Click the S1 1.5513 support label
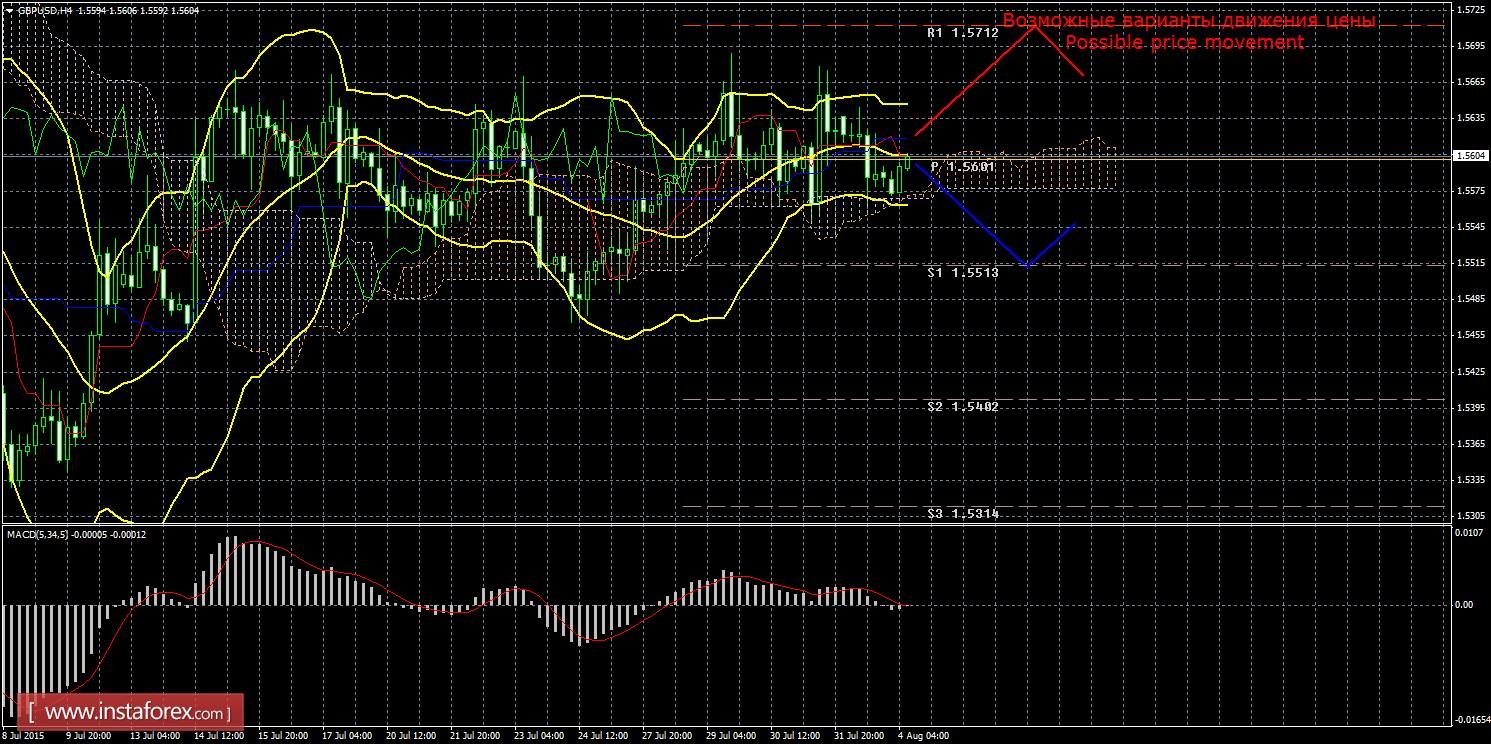 962,272
